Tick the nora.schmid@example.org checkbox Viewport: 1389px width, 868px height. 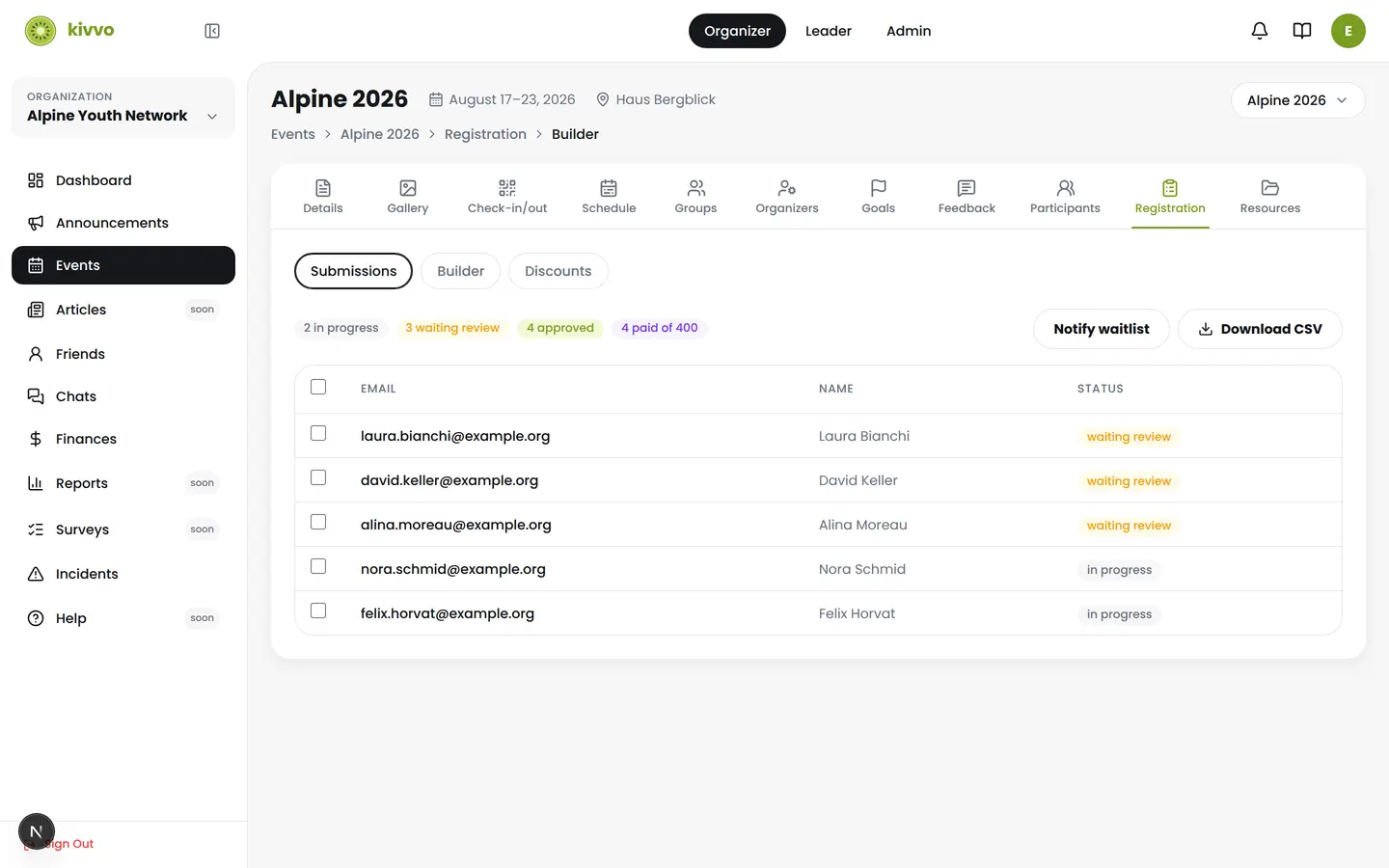coord(318,566)
